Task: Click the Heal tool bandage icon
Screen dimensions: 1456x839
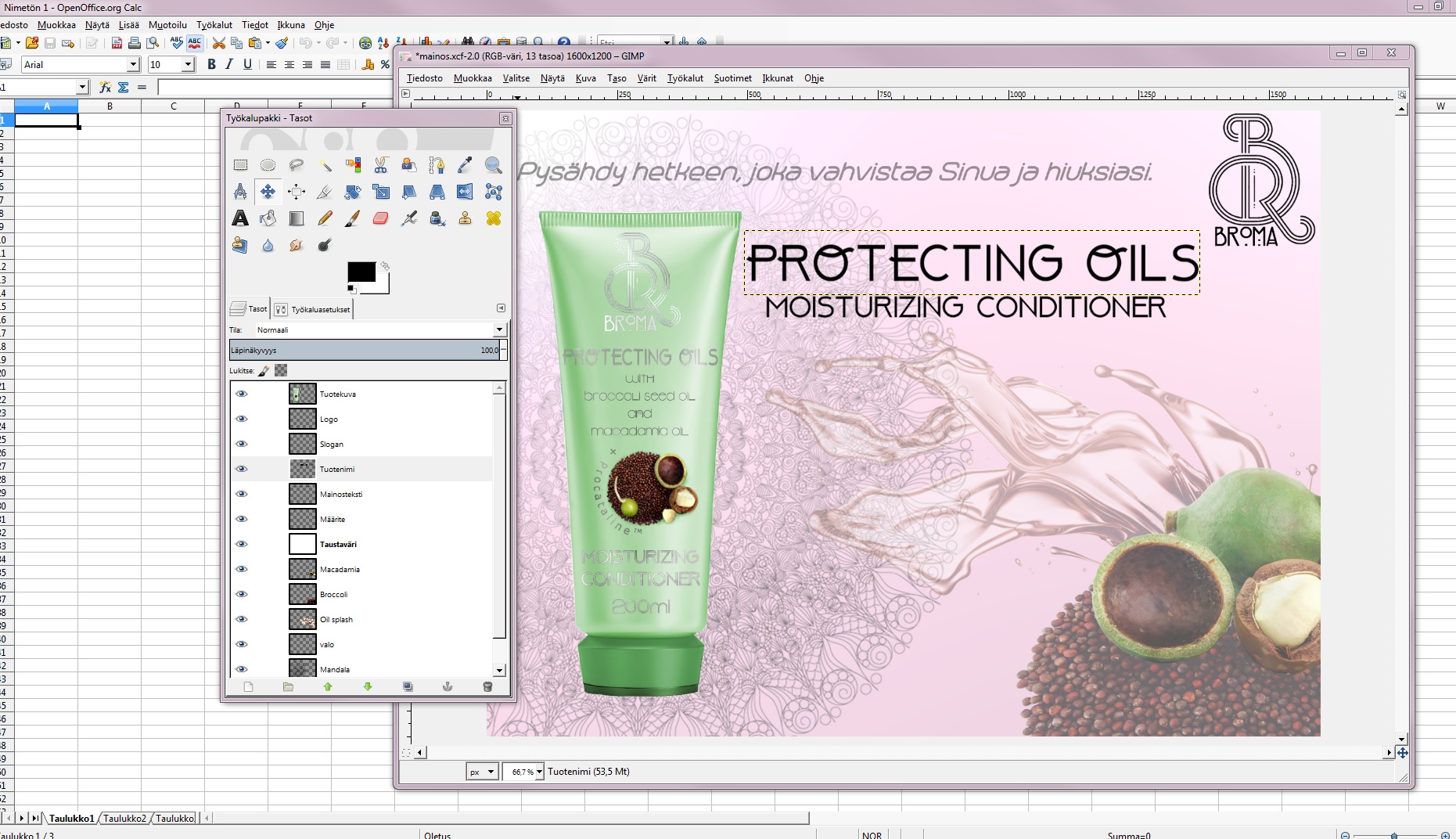Action: click(493, 218)
